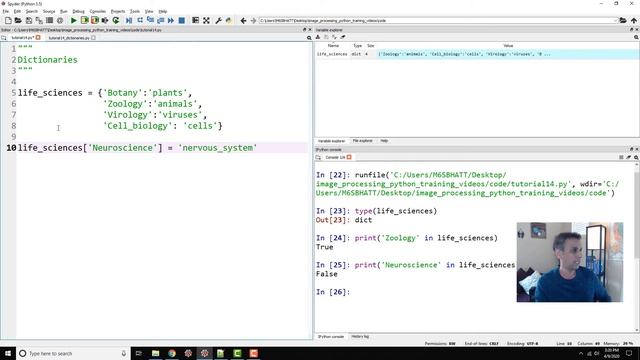This screenshot has width=640, height=360.
Task: Click IPython console vertical scrollbar
Action: coord(637,214)
